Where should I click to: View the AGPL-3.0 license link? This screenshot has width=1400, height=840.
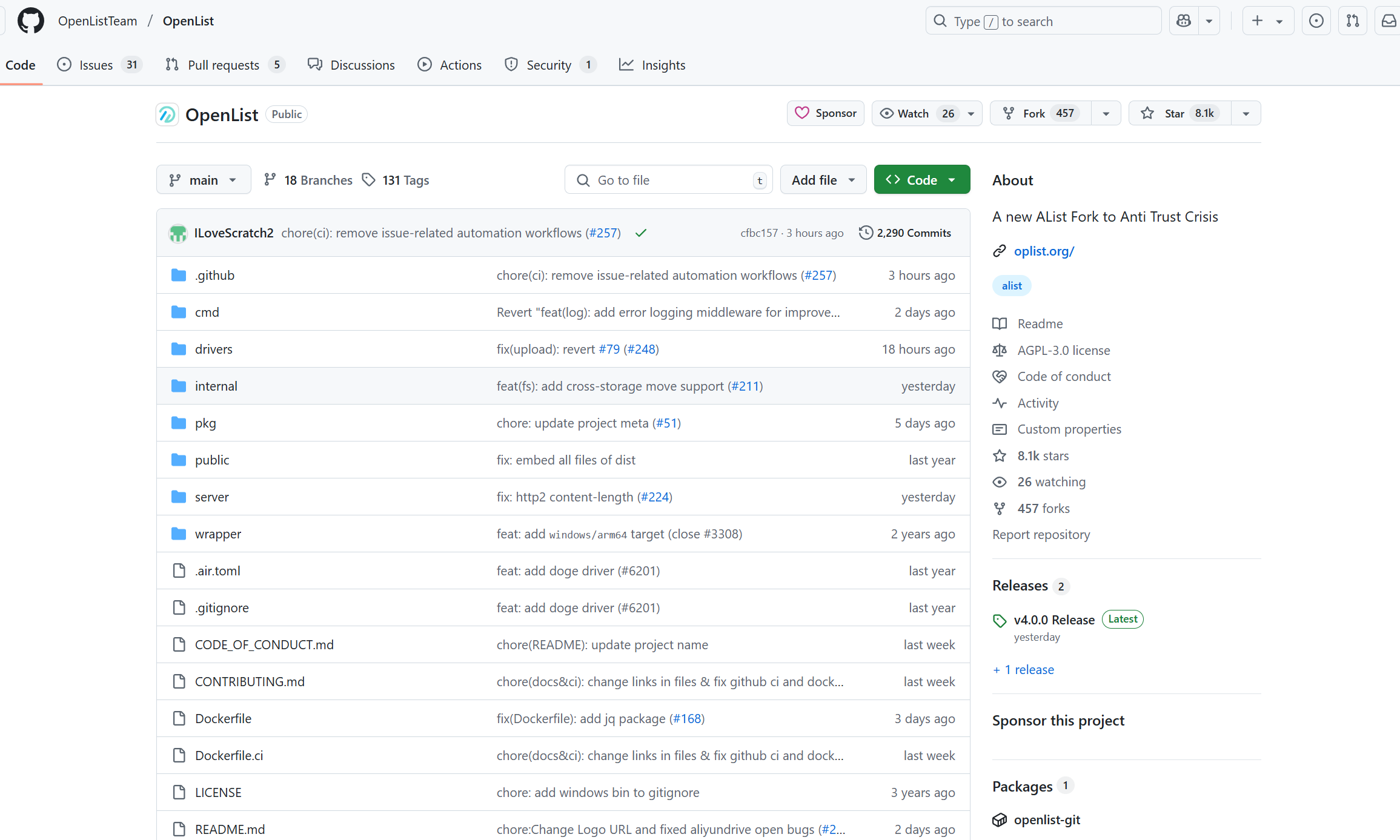click(x=1063, y=350)
